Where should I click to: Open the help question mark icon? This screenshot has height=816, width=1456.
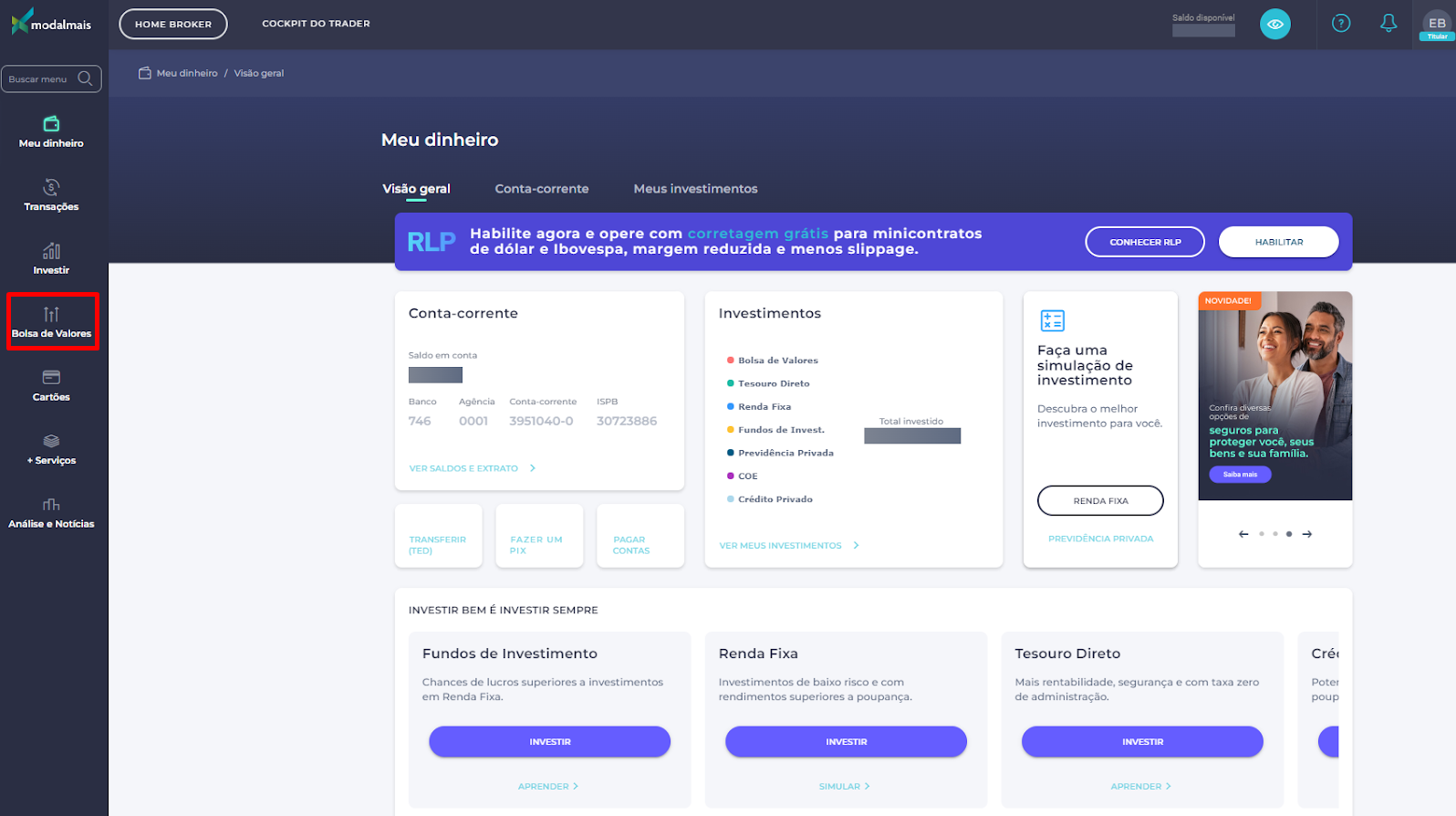click(x=1340, y=24)
